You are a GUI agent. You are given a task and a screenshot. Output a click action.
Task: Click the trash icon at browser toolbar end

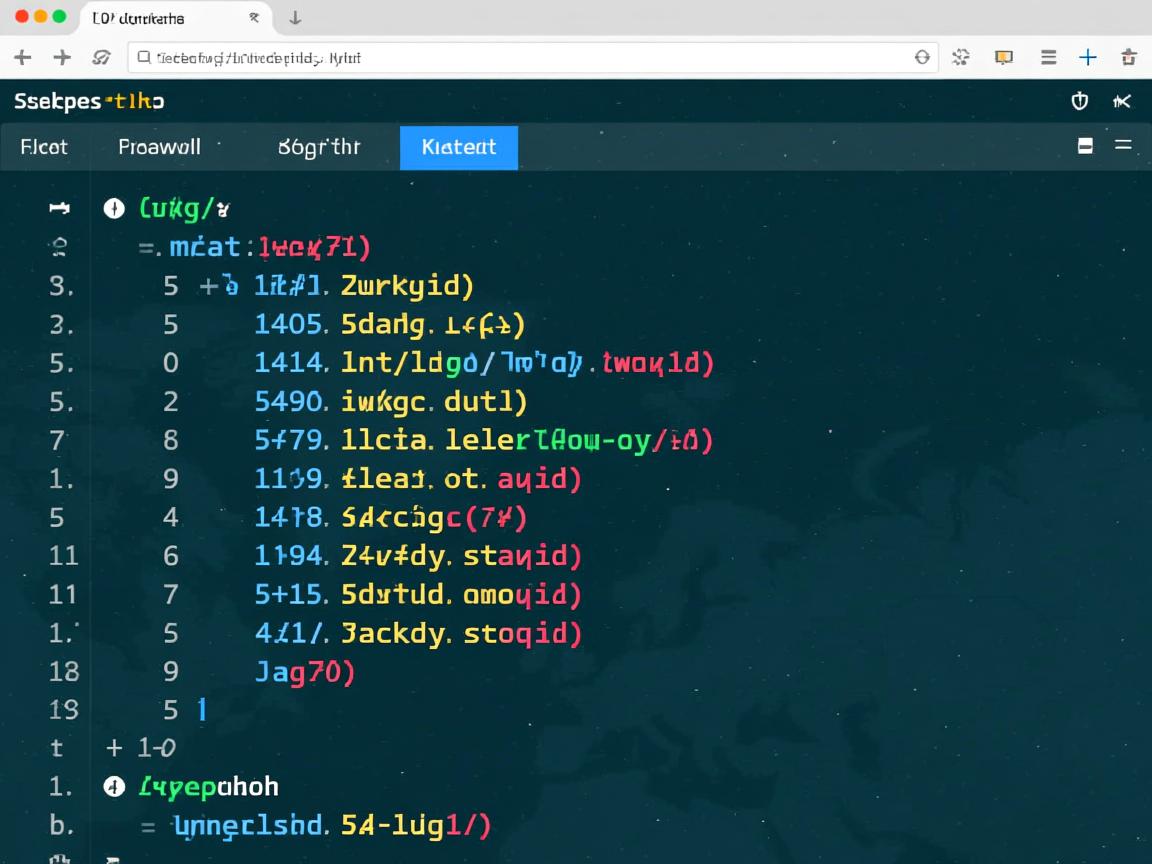click(x=1129, y=58)
